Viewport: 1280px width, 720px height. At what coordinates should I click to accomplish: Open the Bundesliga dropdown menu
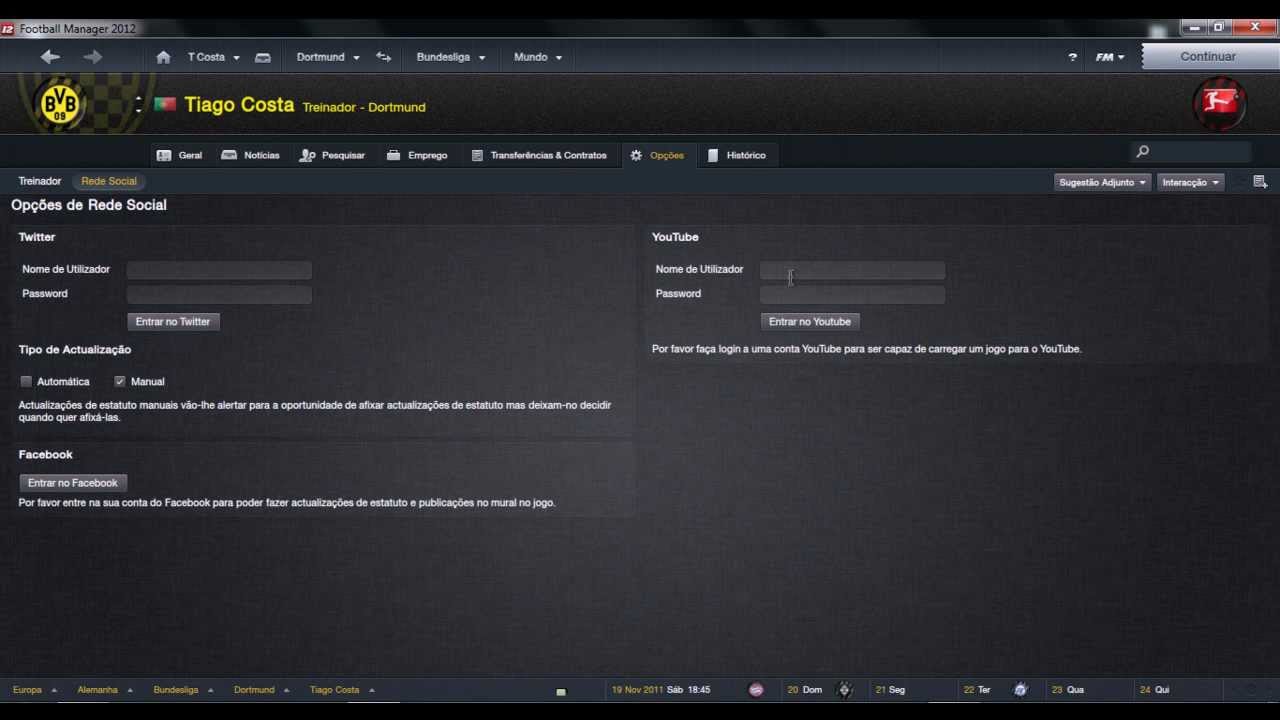tap(451, 57)
